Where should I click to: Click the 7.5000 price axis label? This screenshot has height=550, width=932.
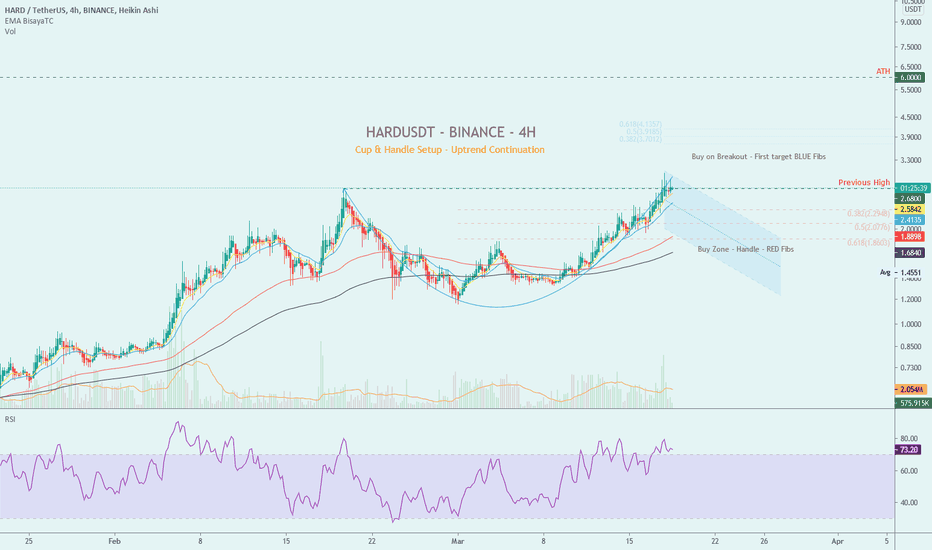click(x=911, y=47)
